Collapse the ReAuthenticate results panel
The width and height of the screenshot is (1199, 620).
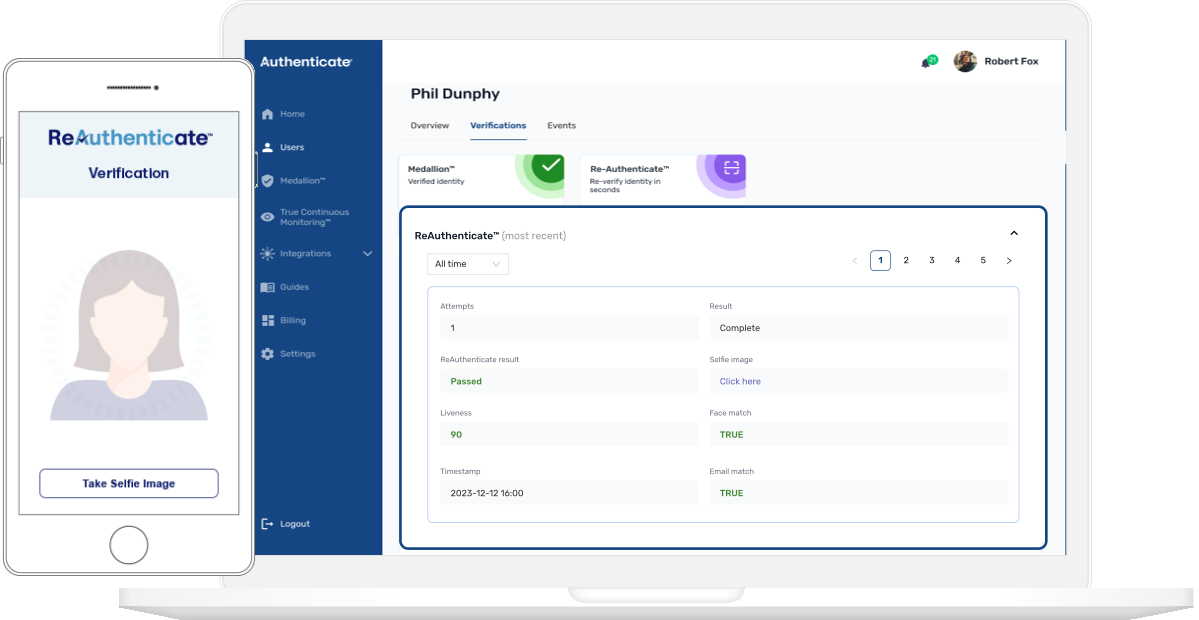click(1013, 233)
